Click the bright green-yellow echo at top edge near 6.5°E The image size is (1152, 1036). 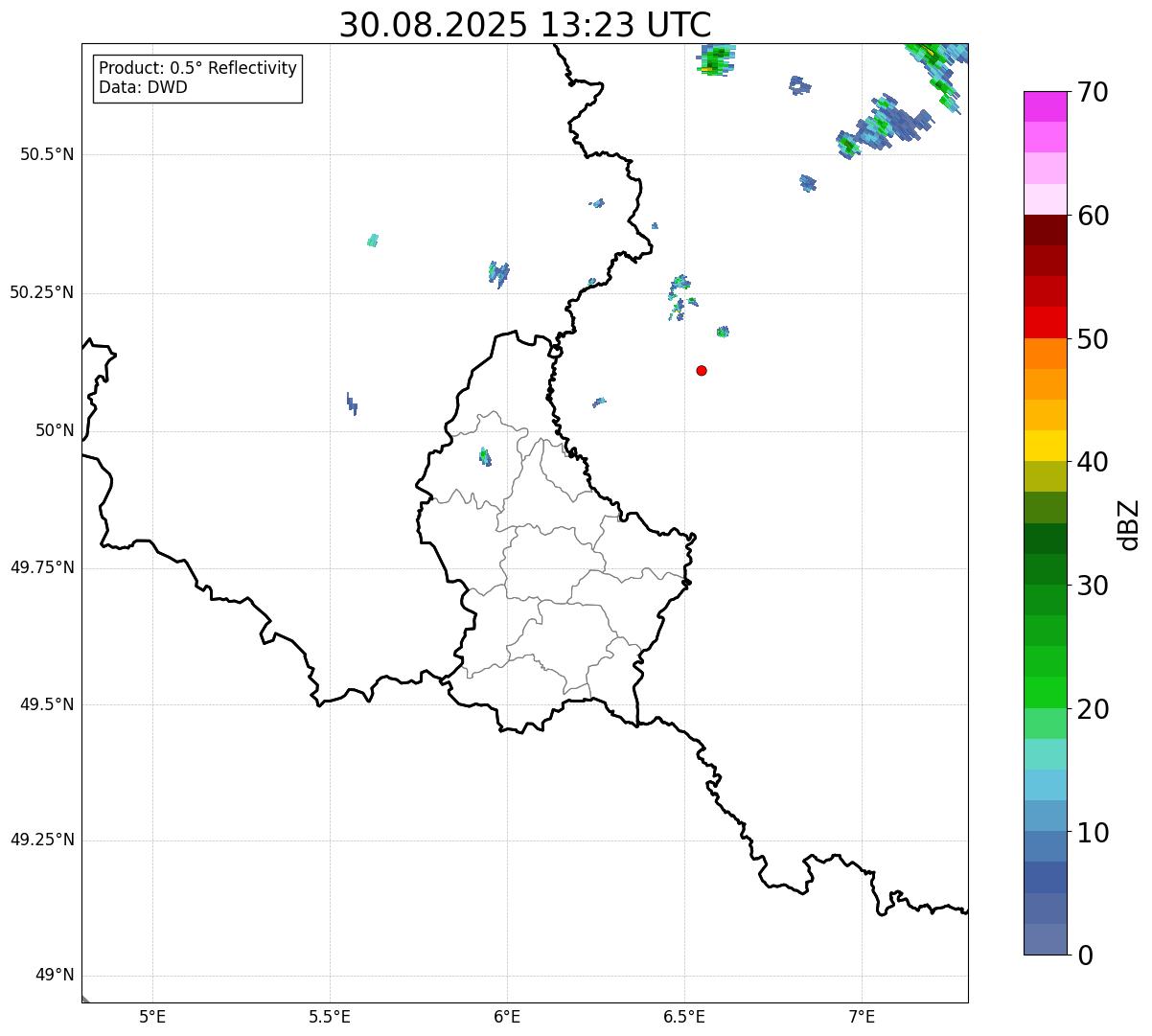(714, 60)
